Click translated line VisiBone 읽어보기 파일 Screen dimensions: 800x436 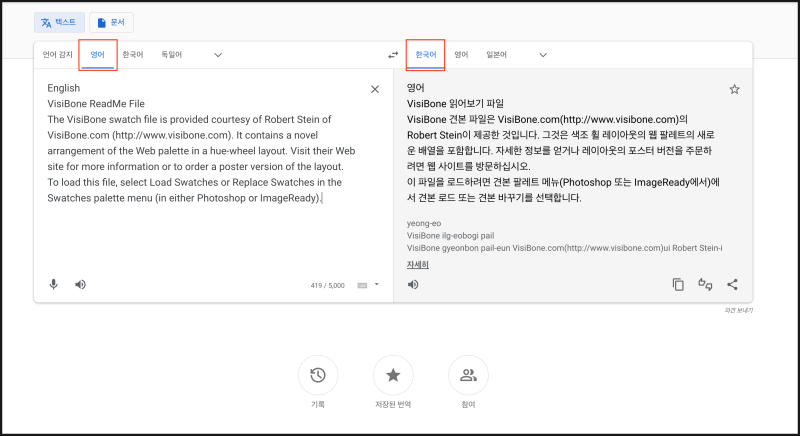[455, 104]
